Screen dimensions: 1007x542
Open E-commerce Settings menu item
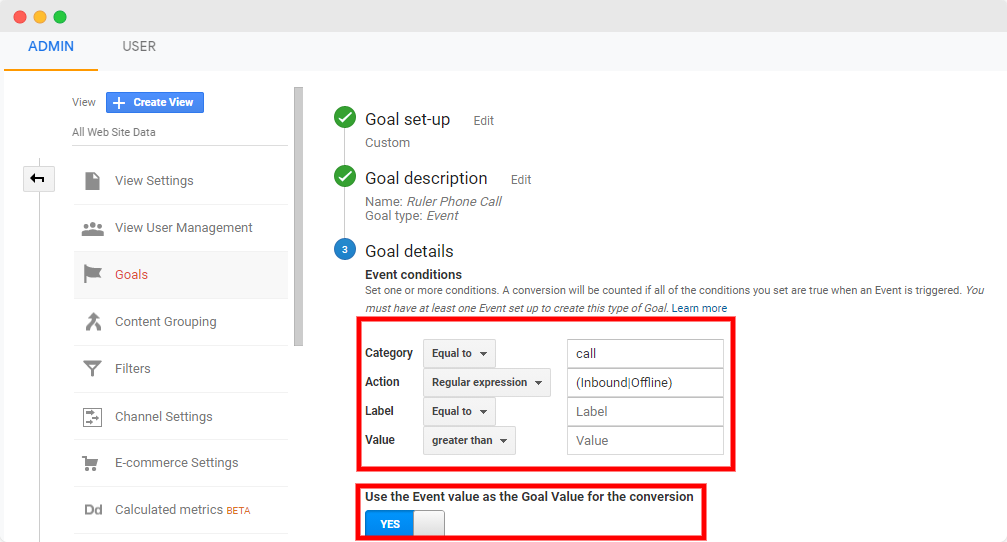[x=181, y=463]
